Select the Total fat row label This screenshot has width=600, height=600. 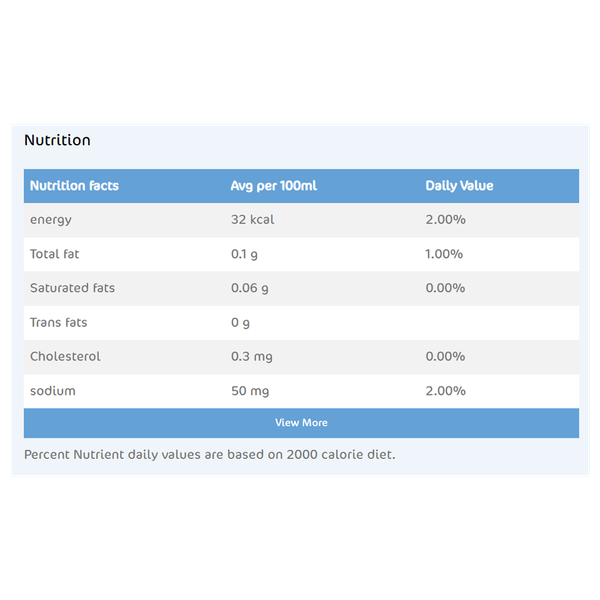click(54, 254)
